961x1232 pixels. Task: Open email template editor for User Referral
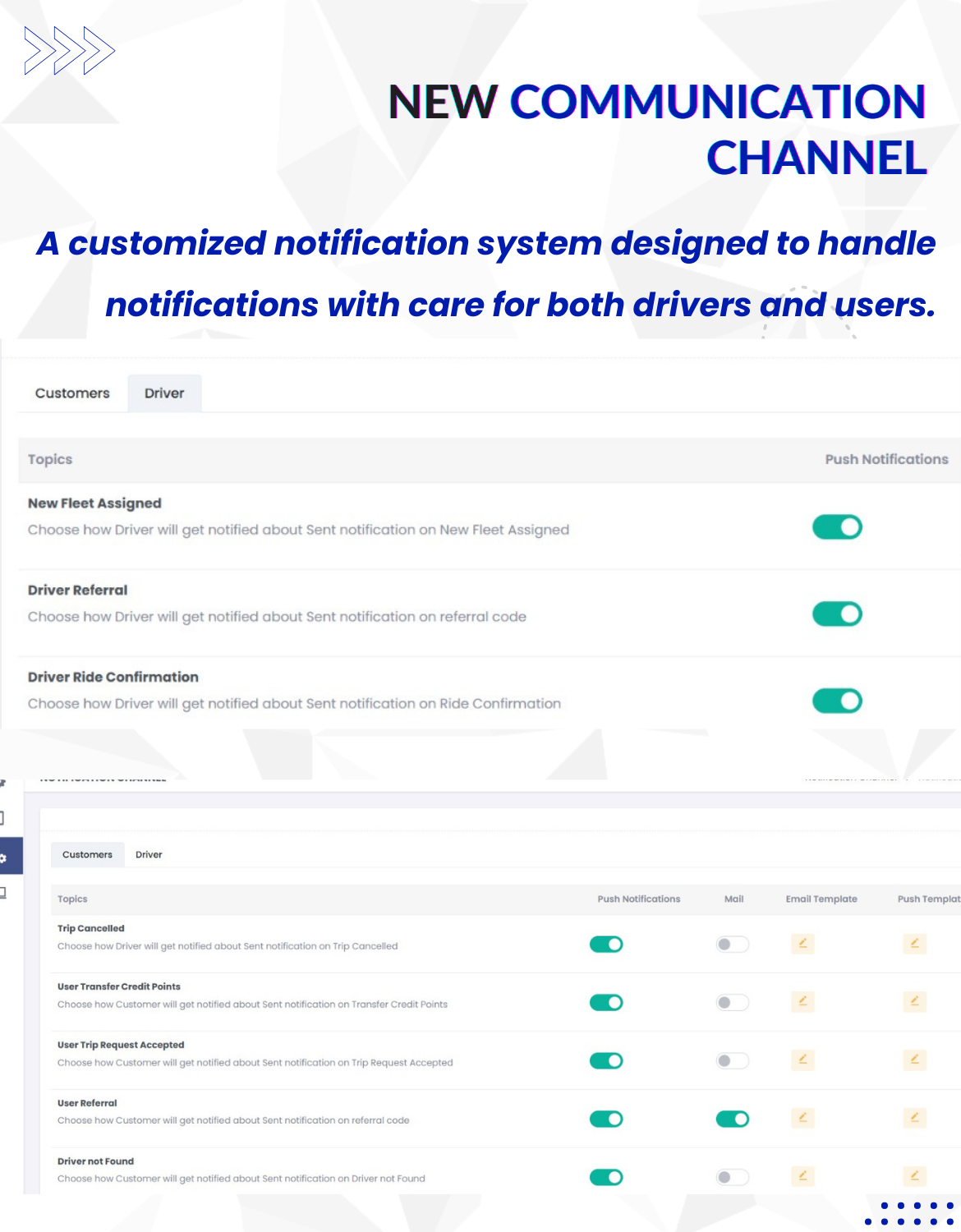tap(802, 1118)
